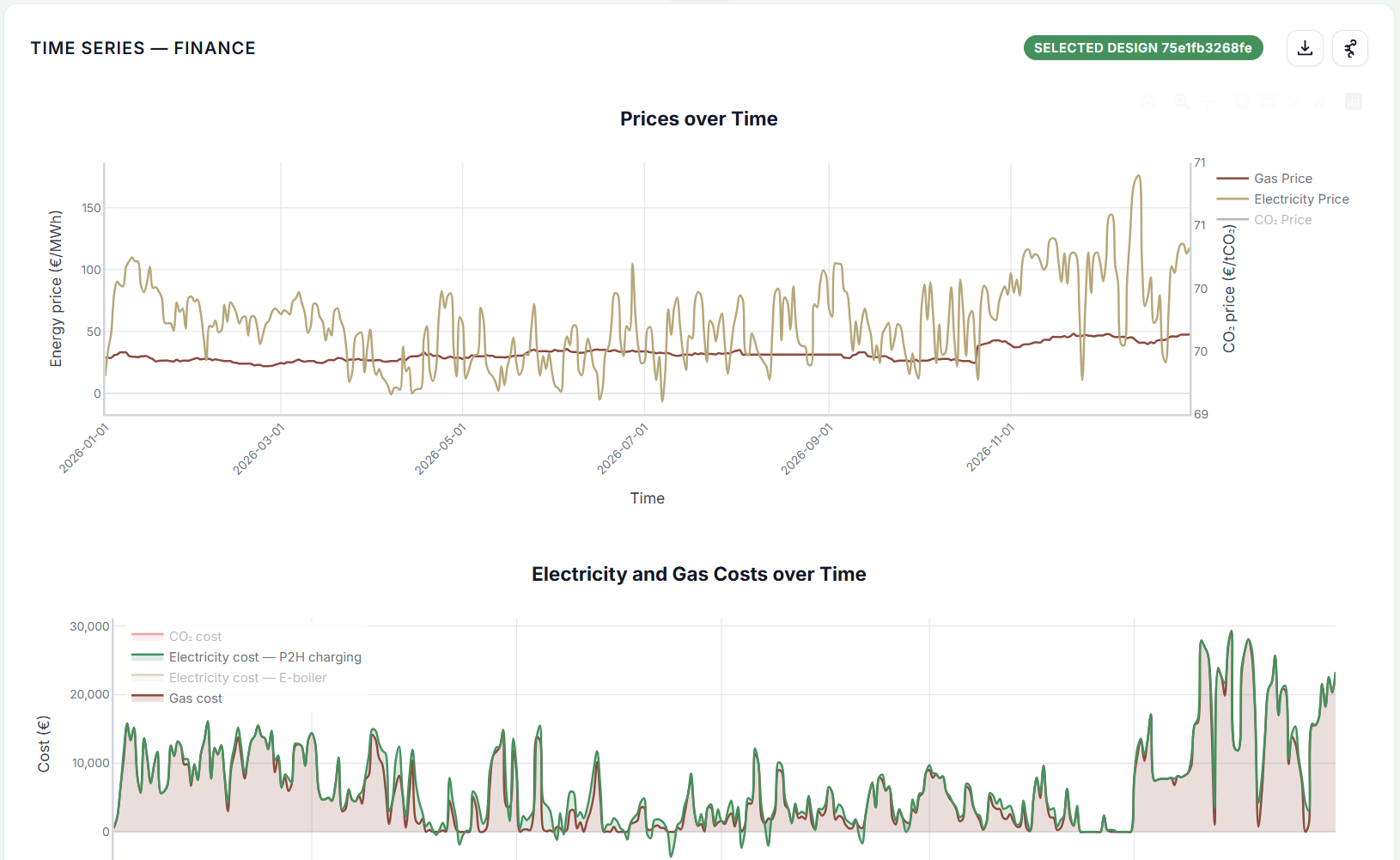
Task: Download Prices plot as PNG via camera icon
Action: [x=1147, y=101]
